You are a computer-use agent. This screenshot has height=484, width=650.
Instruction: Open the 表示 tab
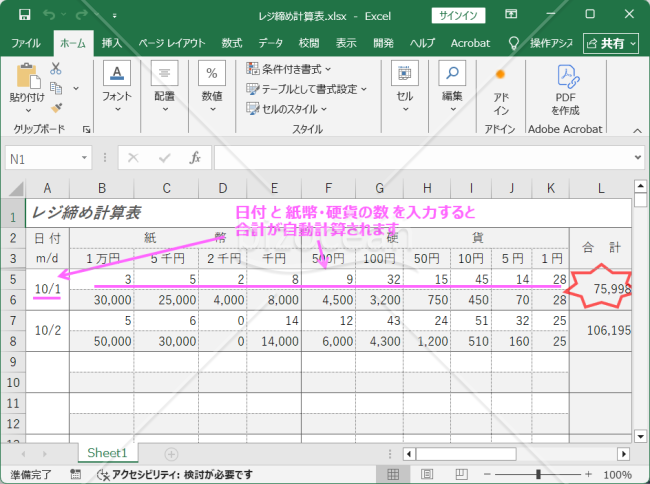coord(346,43)
